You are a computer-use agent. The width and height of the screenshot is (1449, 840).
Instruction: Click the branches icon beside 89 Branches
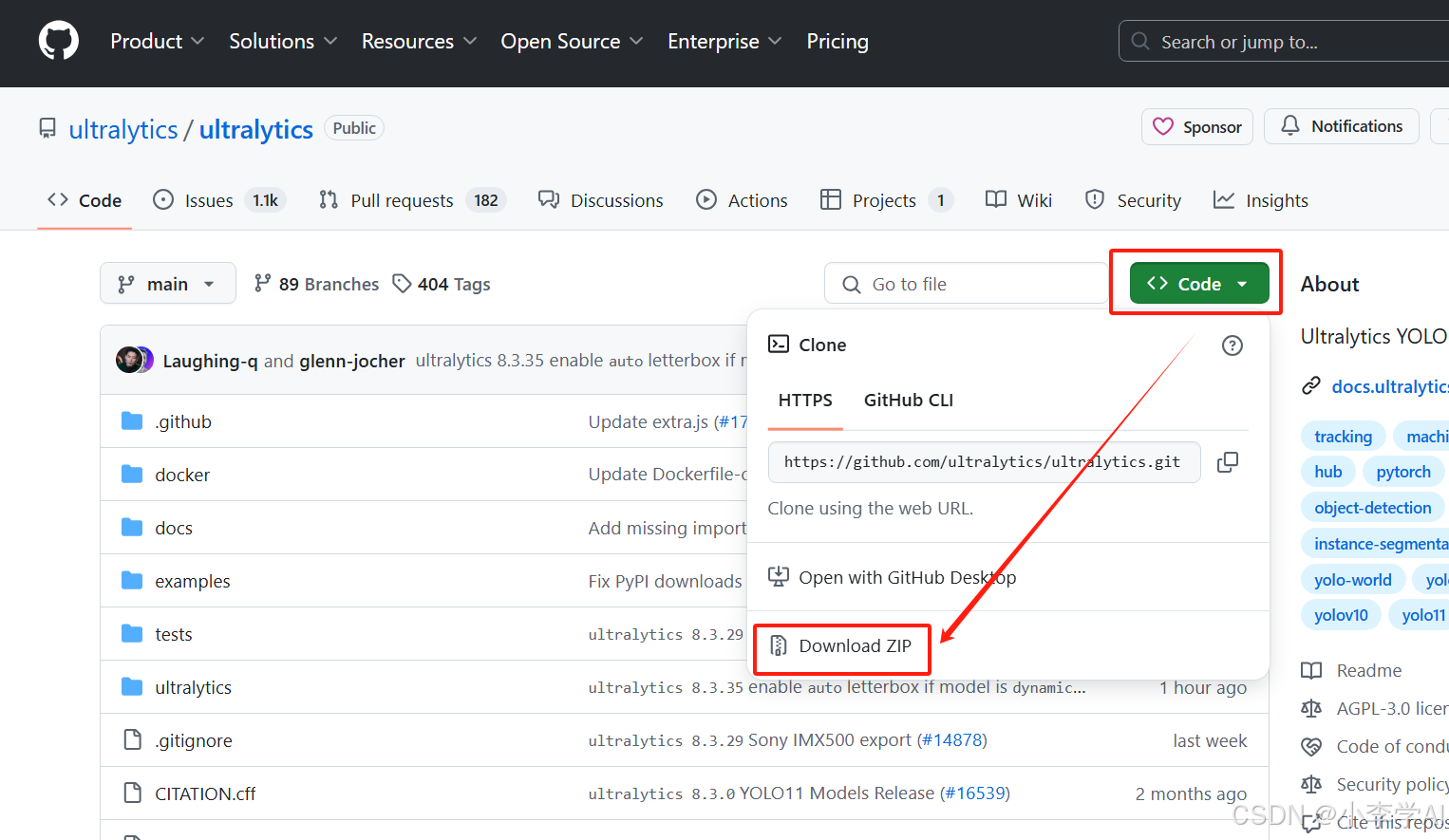(x=262, y=283)
